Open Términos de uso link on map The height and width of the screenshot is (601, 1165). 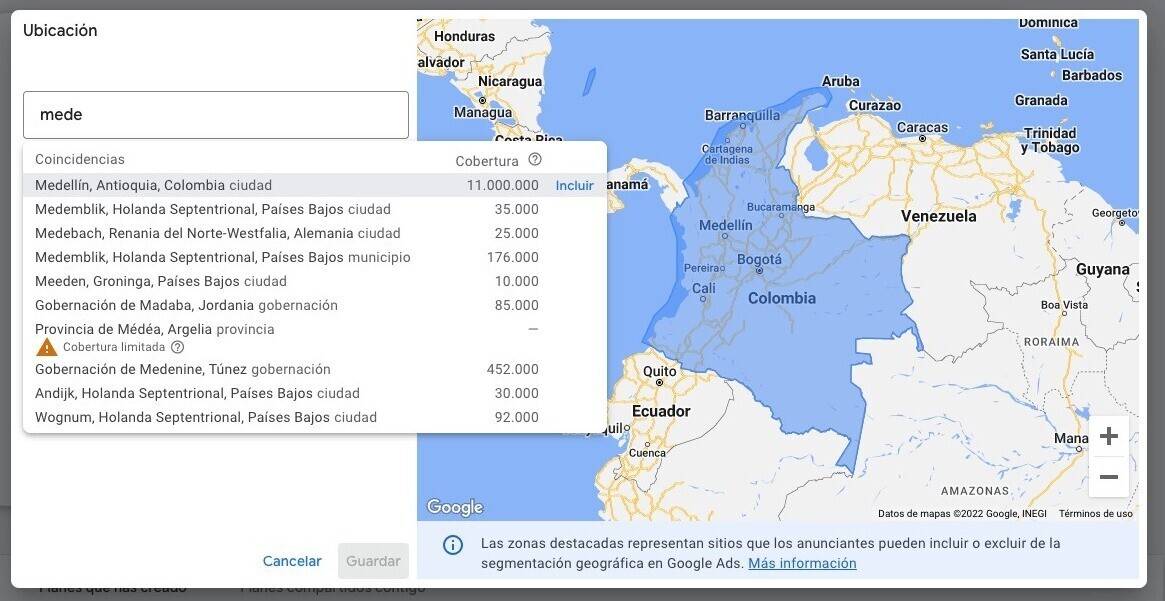pyautogui.click(x=1096, y=513)
